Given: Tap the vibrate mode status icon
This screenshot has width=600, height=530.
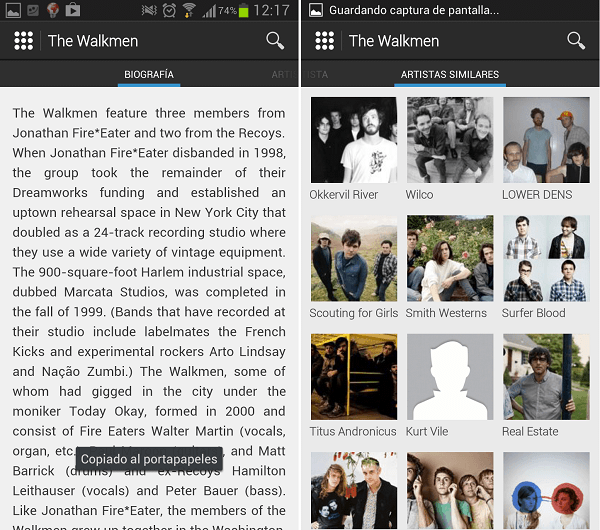Looking at the screenshot, I should (x=149, y=10).
